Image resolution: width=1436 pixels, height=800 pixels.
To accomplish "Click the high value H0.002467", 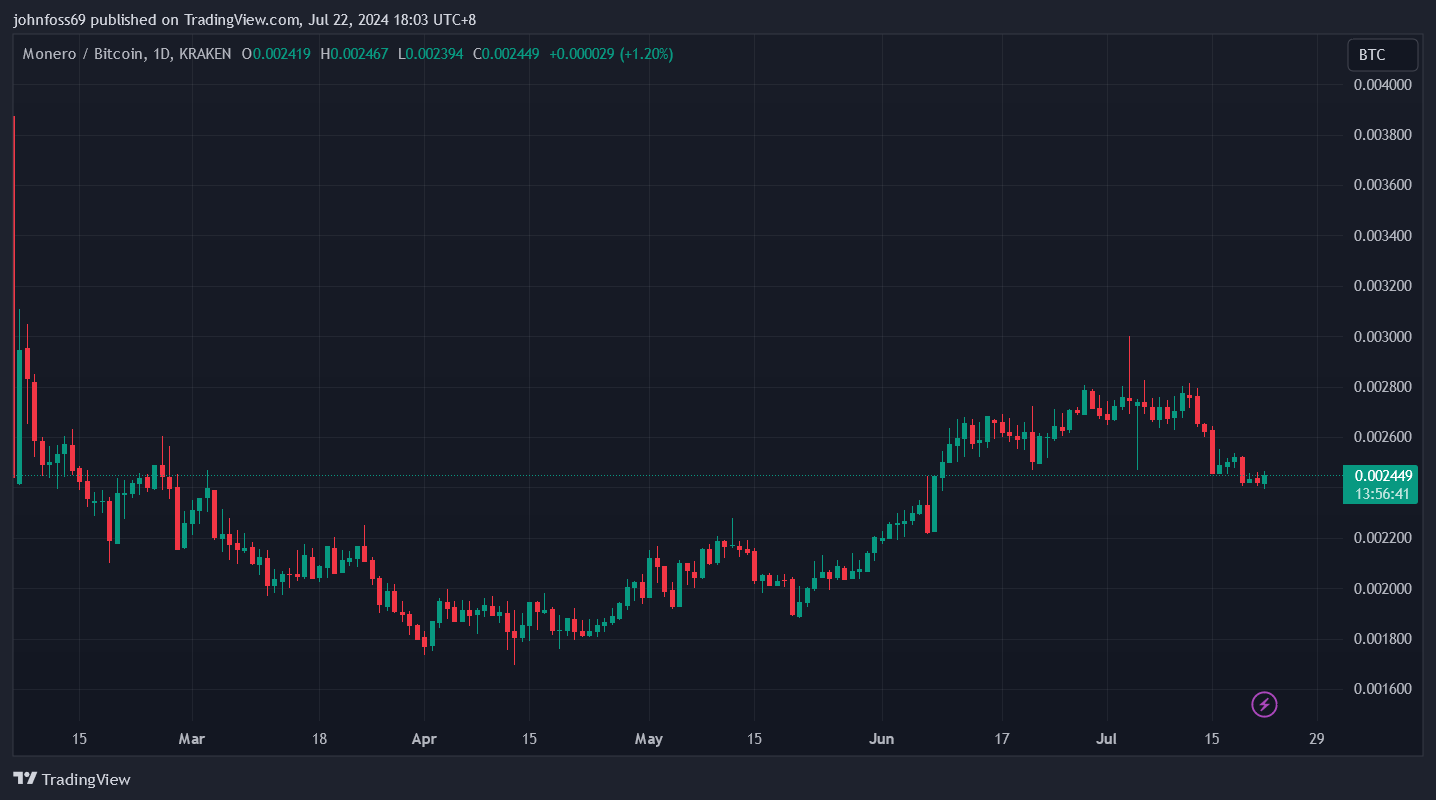I will (354, 54).
